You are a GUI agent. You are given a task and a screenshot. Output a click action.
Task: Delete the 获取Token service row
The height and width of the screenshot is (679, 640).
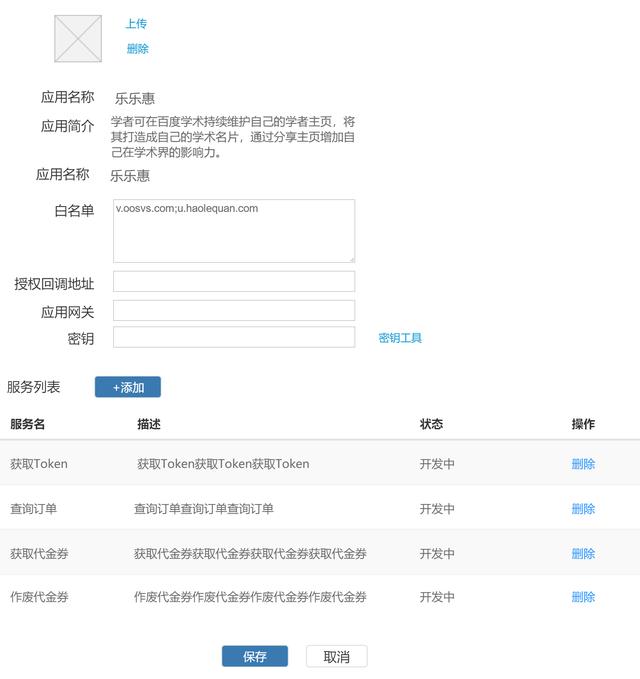(x=583, y=464)
